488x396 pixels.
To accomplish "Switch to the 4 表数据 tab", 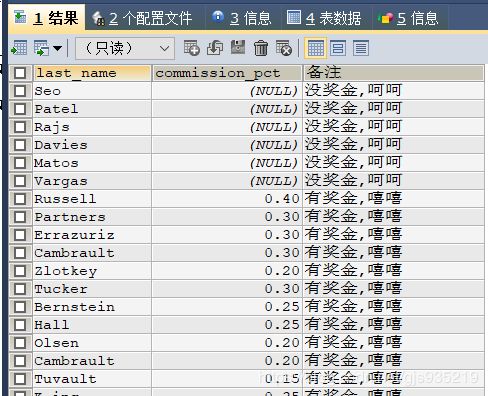I will click(324, 18).
